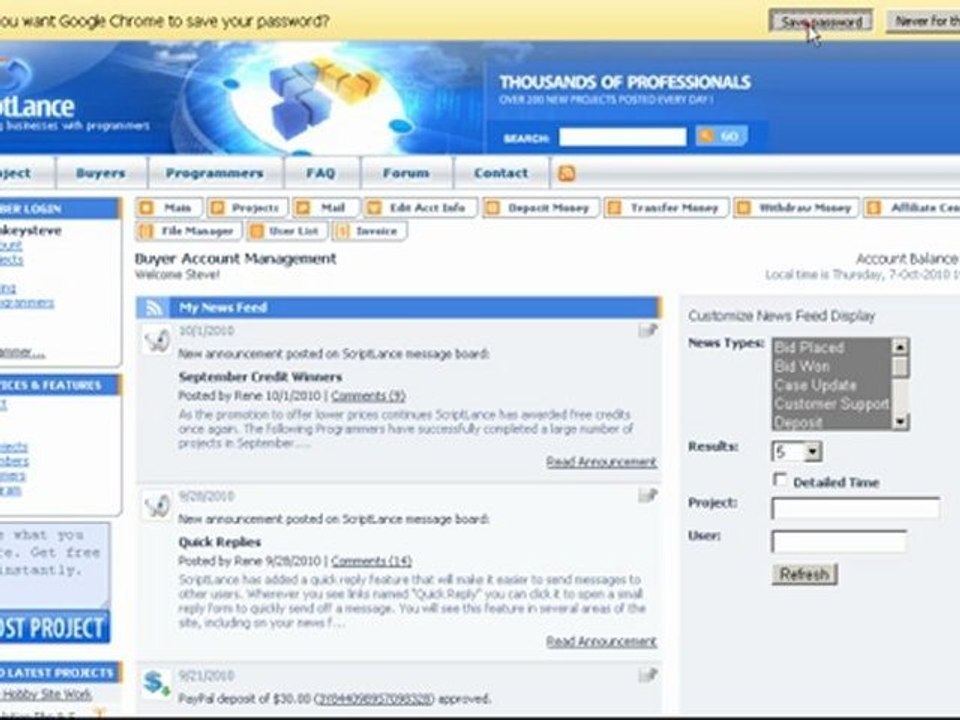Toggle the Detailed Time checkbox
The image size is (960, 720).
(x=780, y=480)
